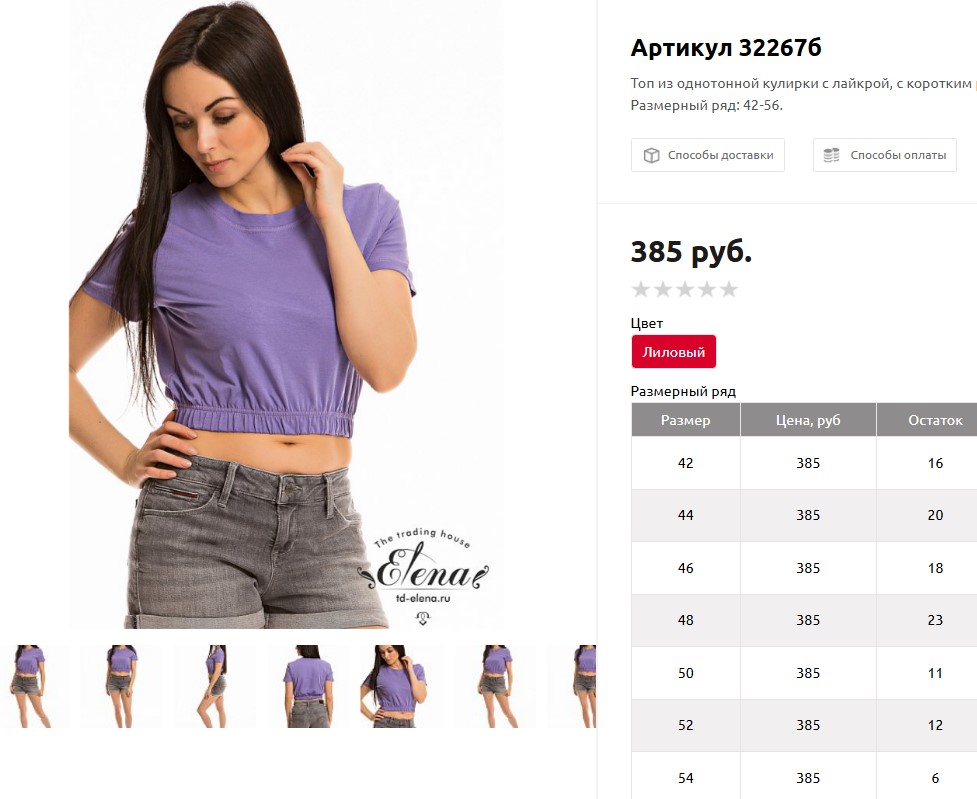Click the Размер column header
Screen dimensions: 977x799
[685, 420]
